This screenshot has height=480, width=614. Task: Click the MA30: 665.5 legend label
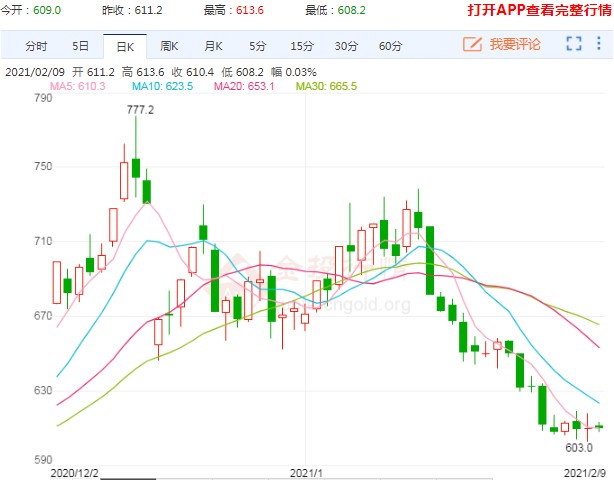tap(326, 86)
